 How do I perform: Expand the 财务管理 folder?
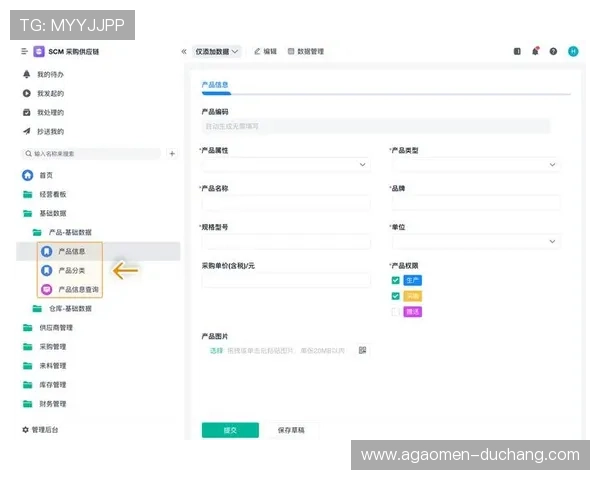(x=45, y=404)
